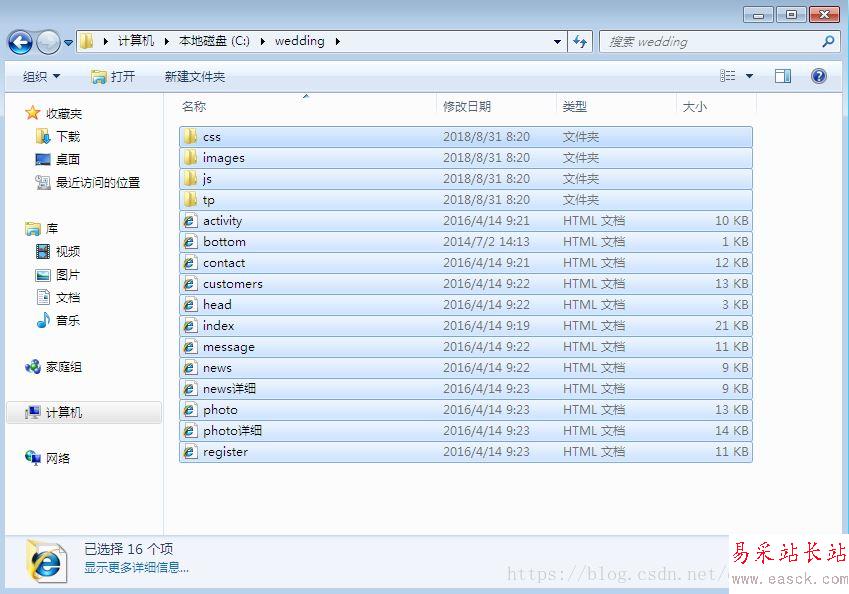Click the file name text 'customers'
This screenshot has height=594, width=849.
click(233, 284)
